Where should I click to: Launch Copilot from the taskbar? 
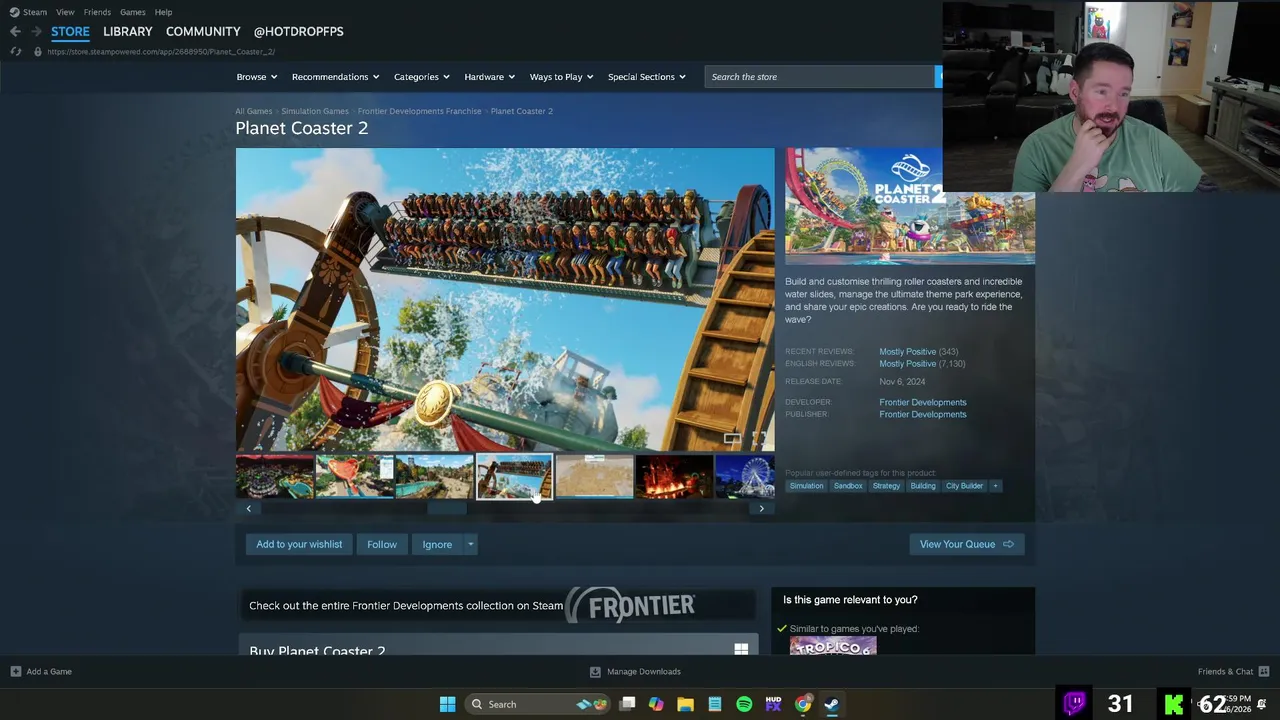pyautogui.click(x=656, y=704)
